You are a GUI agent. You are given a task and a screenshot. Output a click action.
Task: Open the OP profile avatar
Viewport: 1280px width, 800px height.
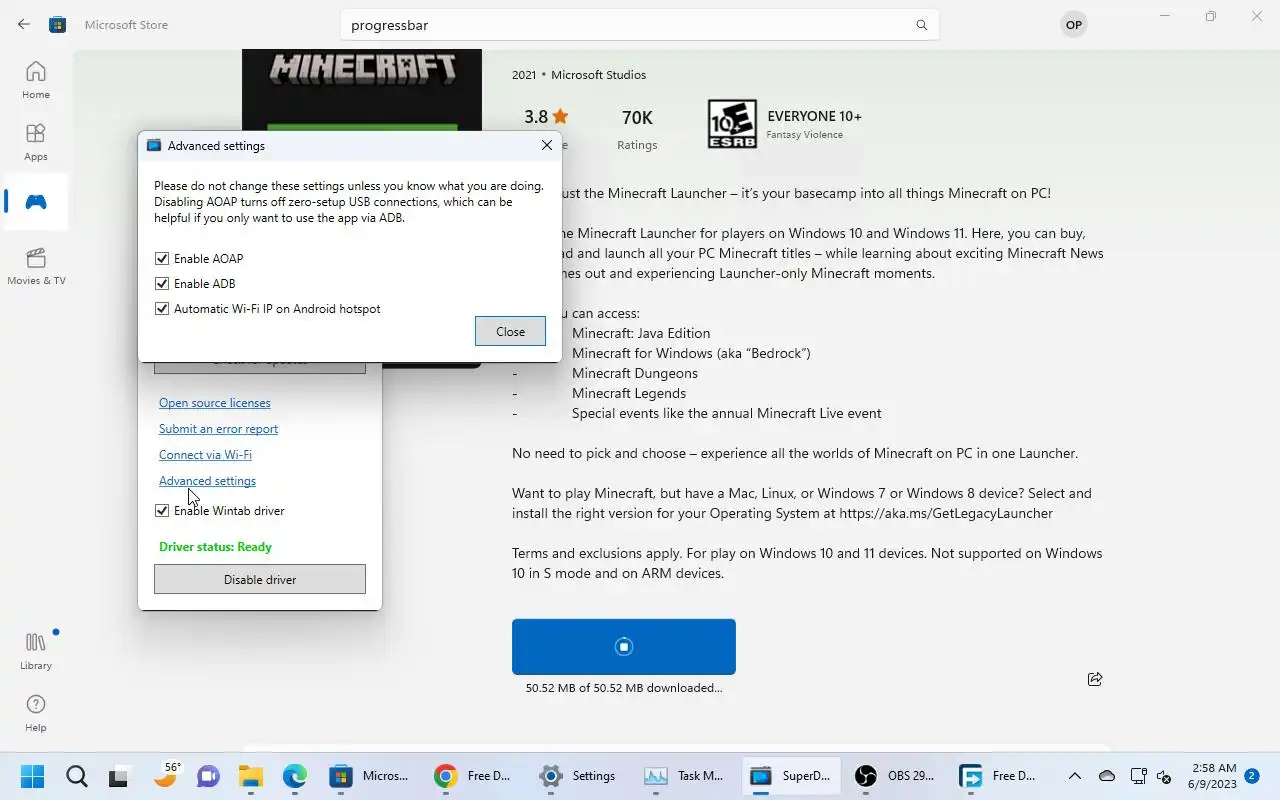(1074, 25)
